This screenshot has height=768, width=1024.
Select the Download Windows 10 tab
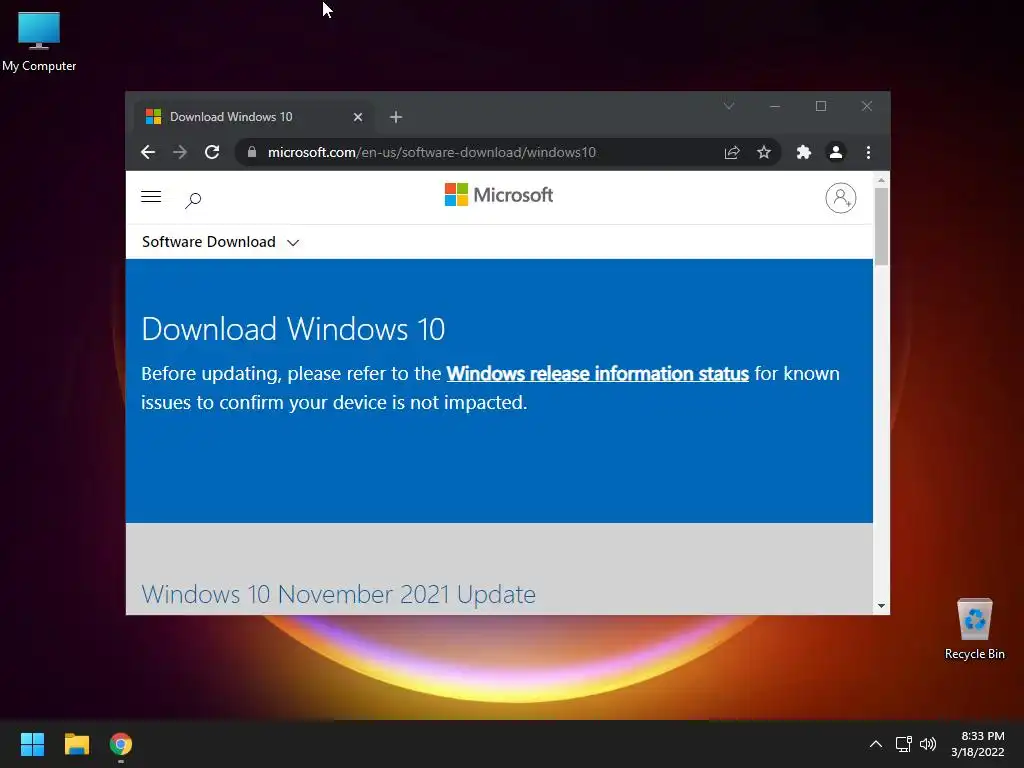253,117
